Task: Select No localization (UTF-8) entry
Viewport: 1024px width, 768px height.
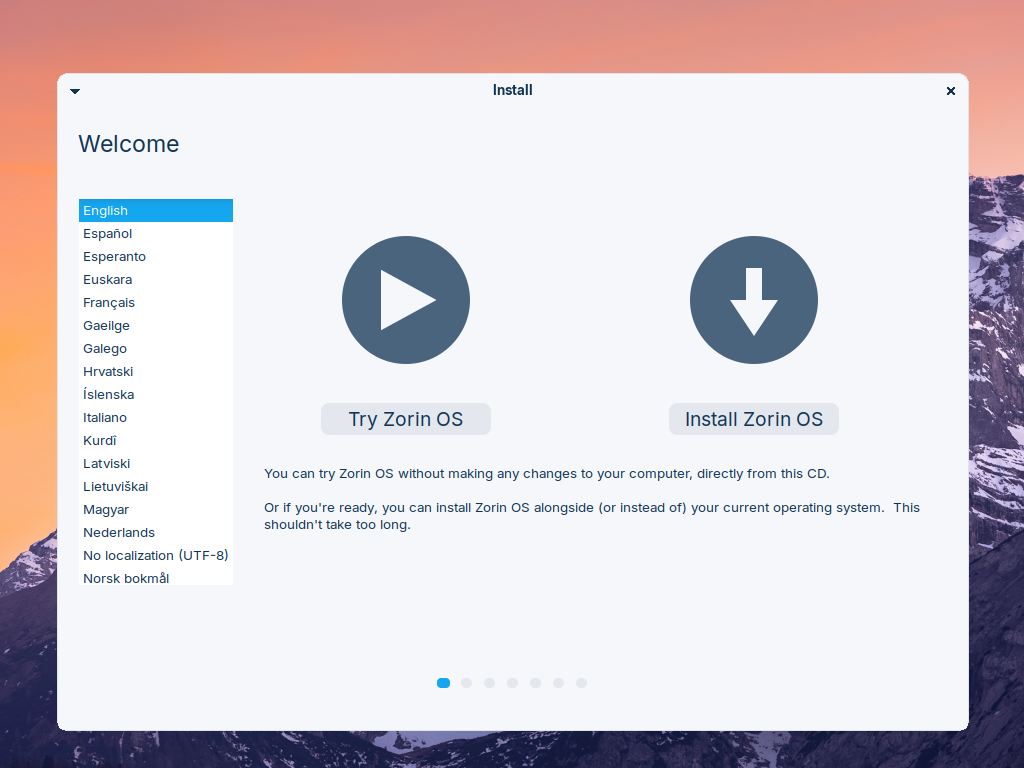Action: (156, 555)
